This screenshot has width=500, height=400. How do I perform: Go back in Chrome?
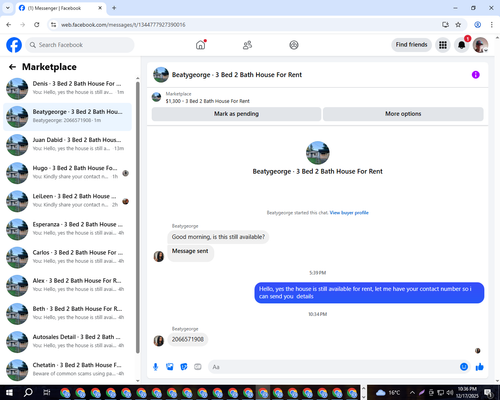coord(9,25)
